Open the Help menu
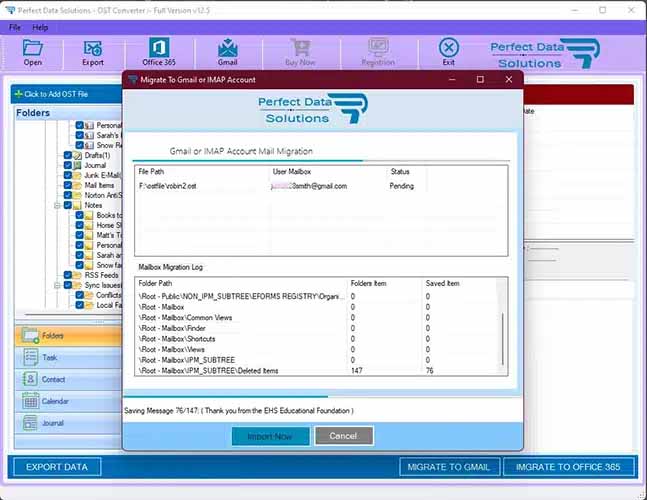The image size is (647, 500). pyautogui.click(x=40, y=27)
